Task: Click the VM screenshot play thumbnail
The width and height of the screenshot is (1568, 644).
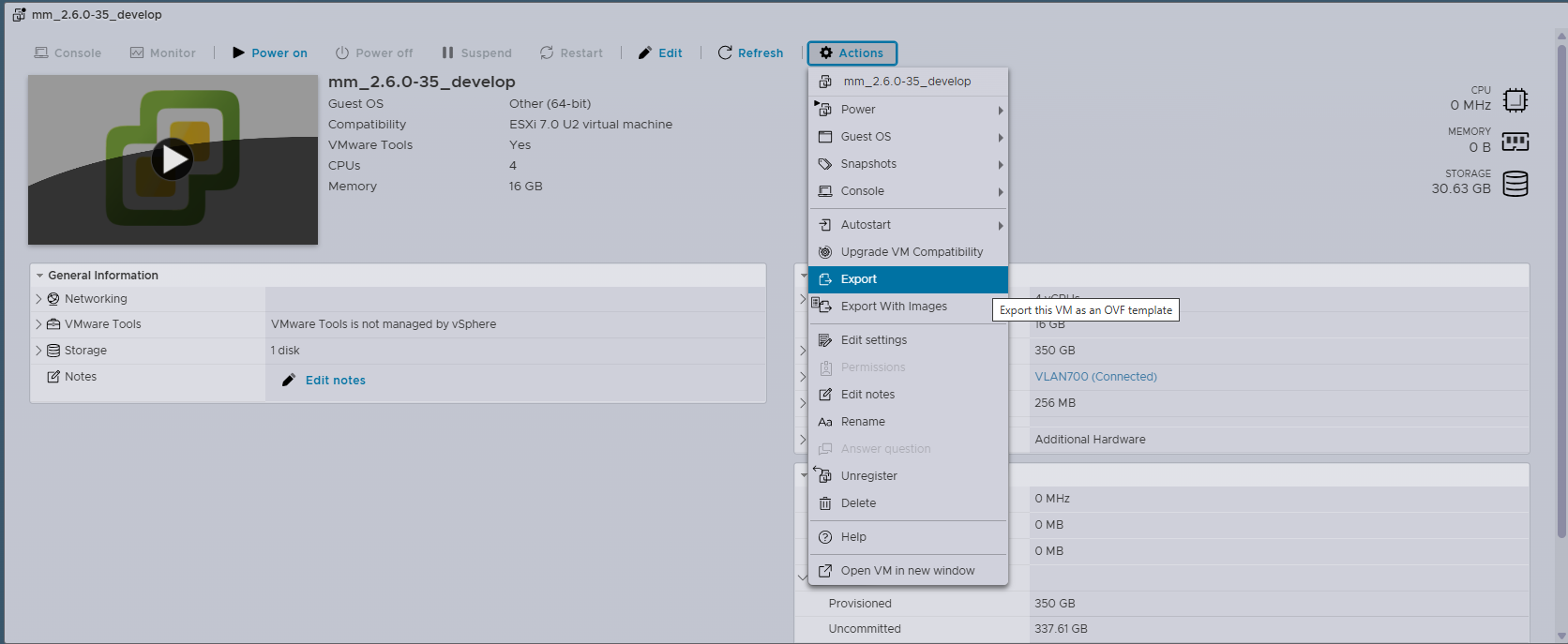Action: [173, 160]
